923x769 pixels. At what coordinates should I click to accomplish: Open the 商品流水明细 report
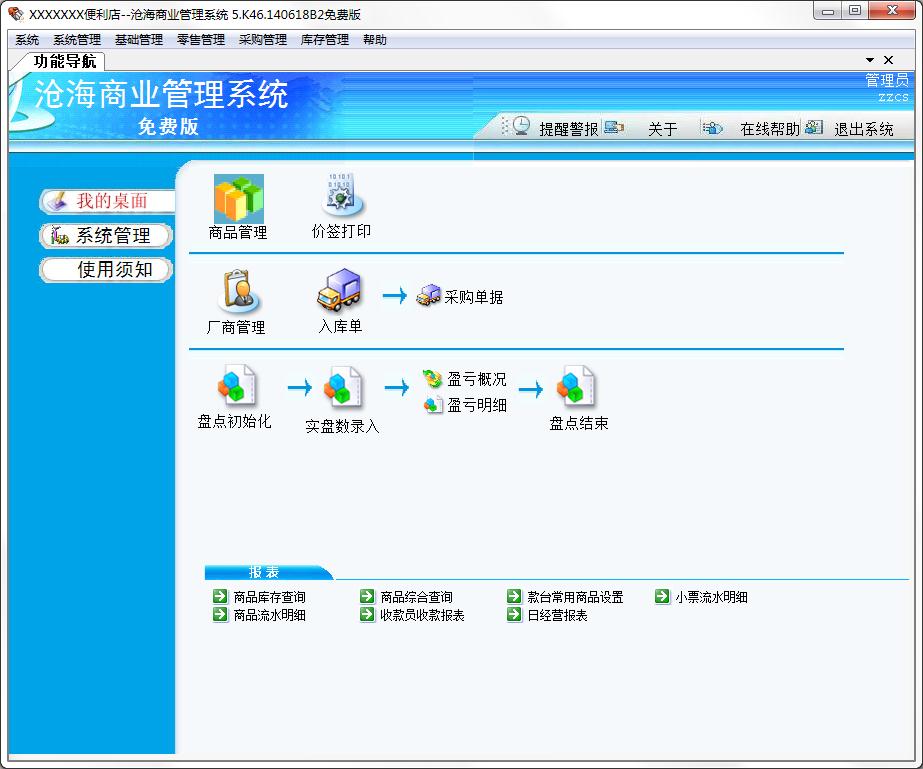coord(270,615)
